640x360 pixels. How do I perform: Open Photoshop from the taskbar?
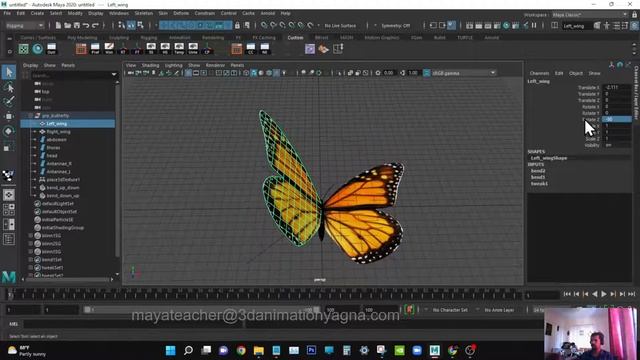tap(311, 350)
